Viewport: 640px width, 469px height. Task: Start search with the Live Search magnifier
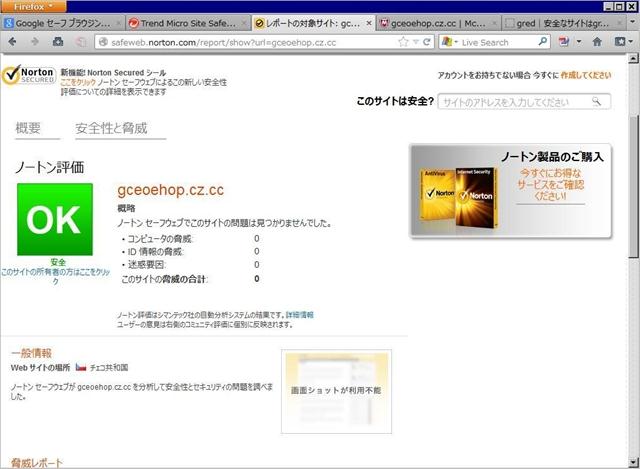tap(542, 42)
